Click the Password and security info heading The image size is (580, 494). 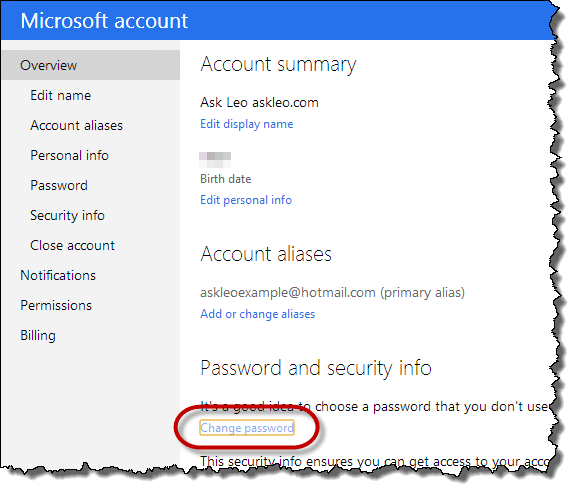[x=316, y=368]
